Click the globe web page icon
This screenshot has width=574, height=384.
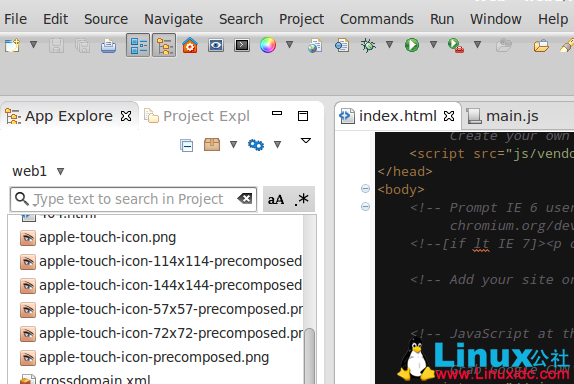tap(315, 45)
